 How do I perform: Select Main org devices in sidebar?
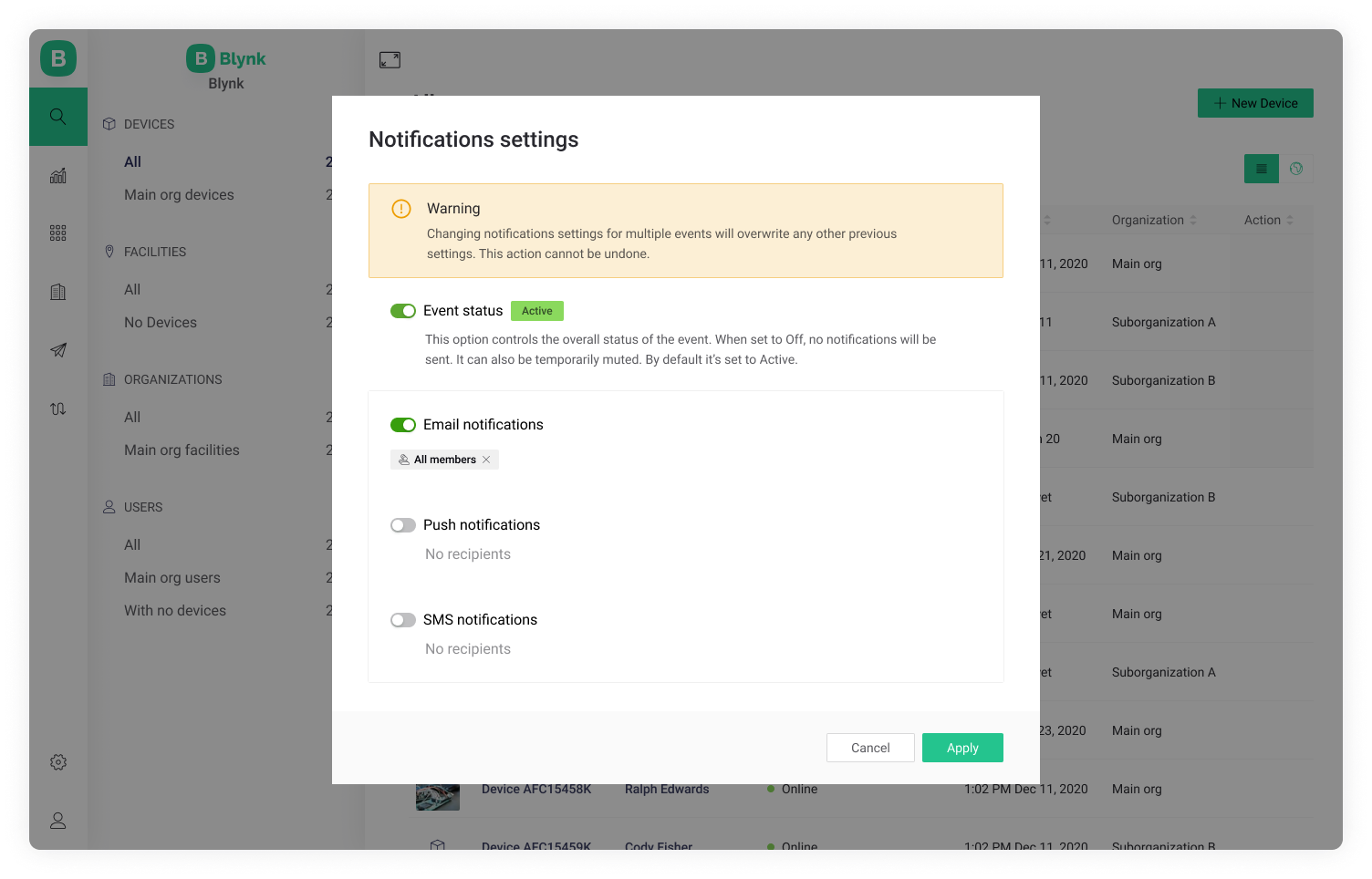(x=179, y=194)
